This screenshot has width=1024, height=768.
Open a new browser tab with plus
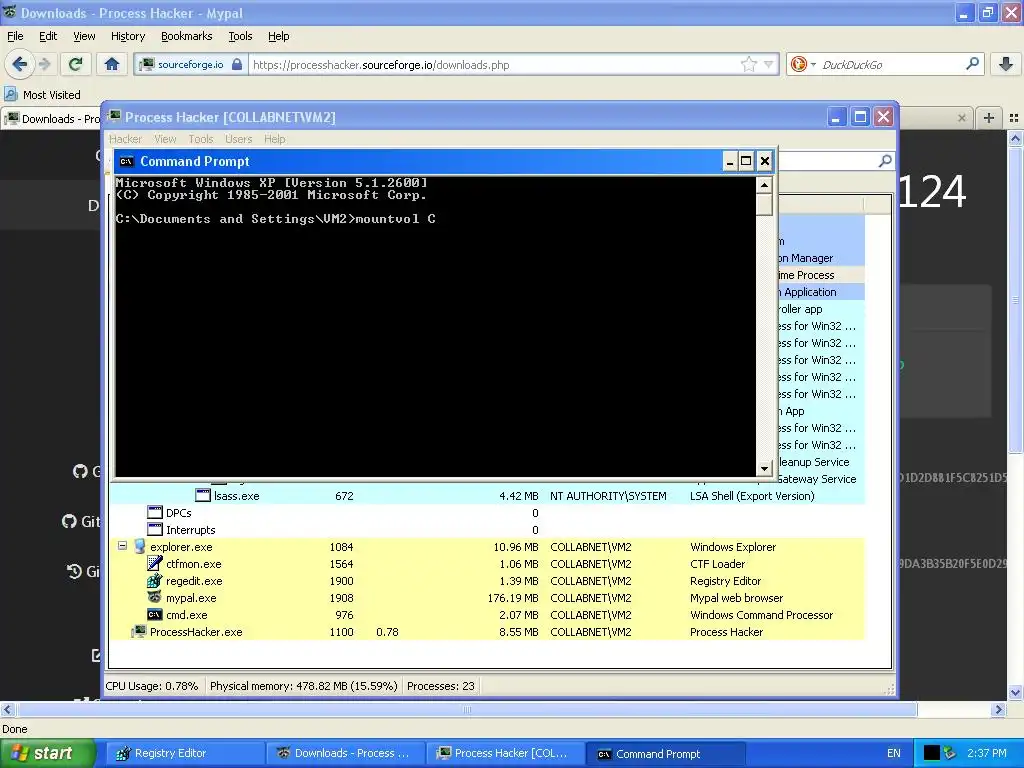click(989, 118)
